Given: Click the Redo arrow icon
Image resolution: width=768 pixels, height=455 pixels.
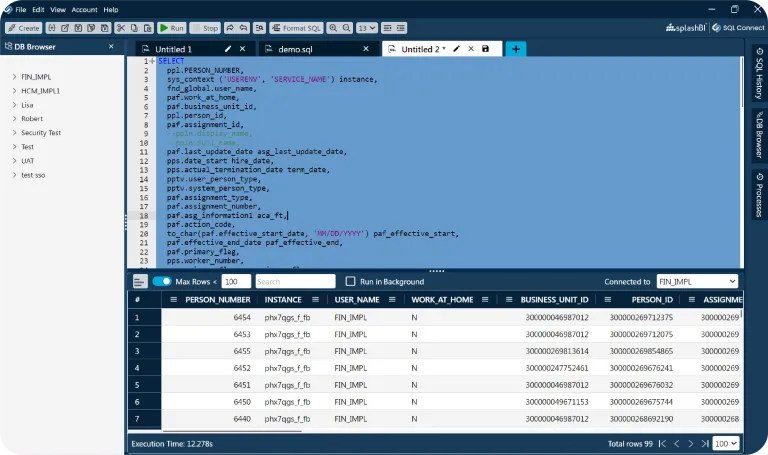Looking at the screenshot, I should click(230, 28).
